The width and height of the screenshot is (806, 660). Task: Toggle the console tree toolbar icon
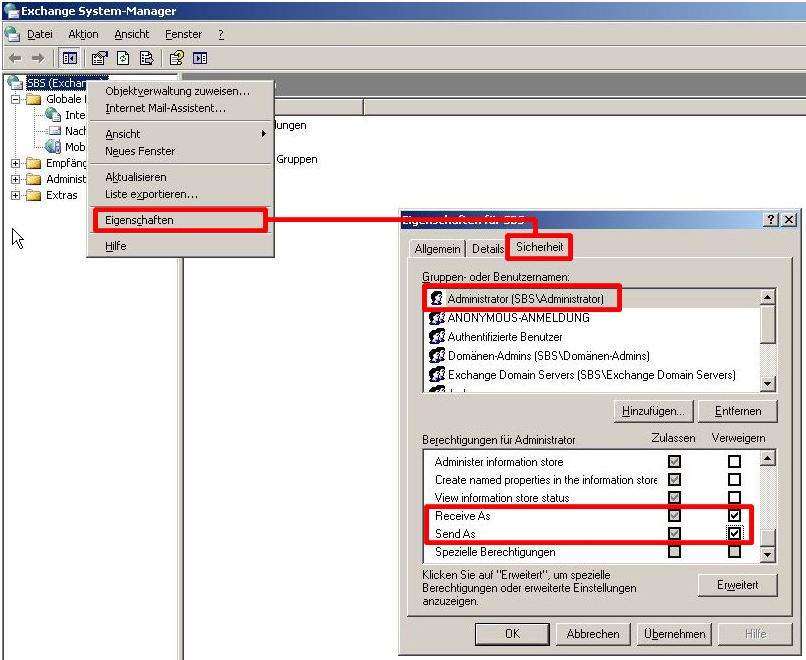(x=70, y=58)
